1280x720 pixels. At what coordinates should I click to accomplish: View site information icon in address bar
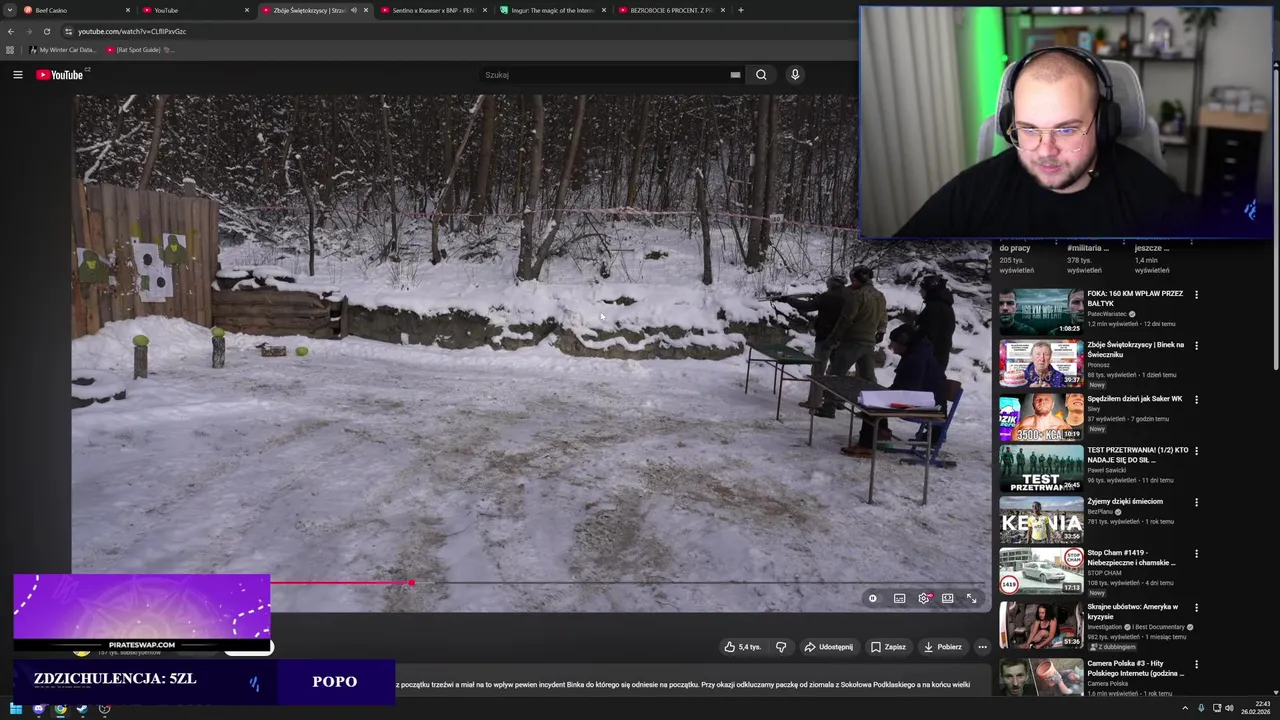click(x=68, y=31)
